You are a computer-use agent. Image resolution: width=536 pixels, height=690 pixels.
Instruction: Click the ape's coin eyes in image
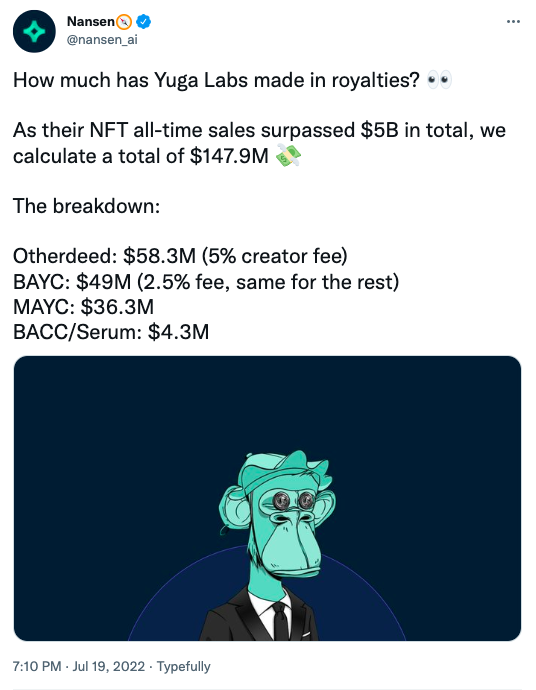pos(293,500)
